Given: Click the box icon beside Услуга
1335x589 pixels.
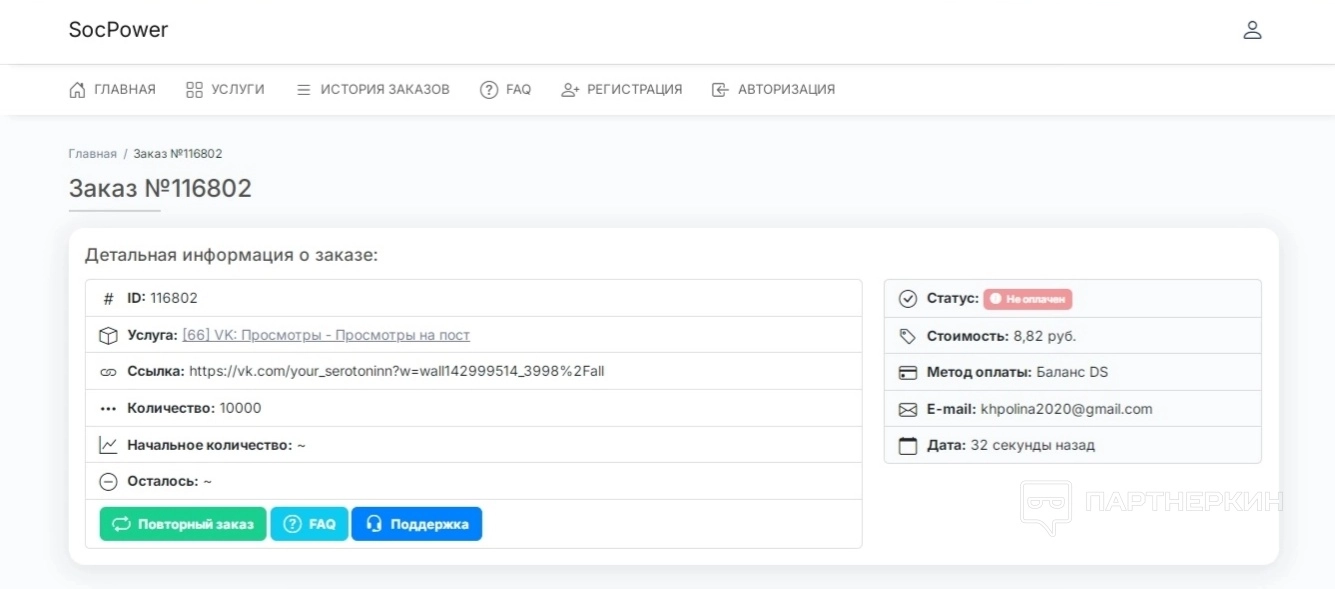Looking at the screenshot, I should tap(108, 335).
